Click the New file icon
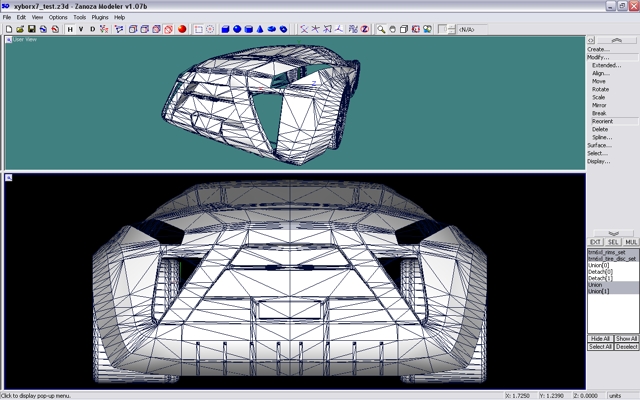Viewport: 640px width, 400px height. click(x=8, y=29)
